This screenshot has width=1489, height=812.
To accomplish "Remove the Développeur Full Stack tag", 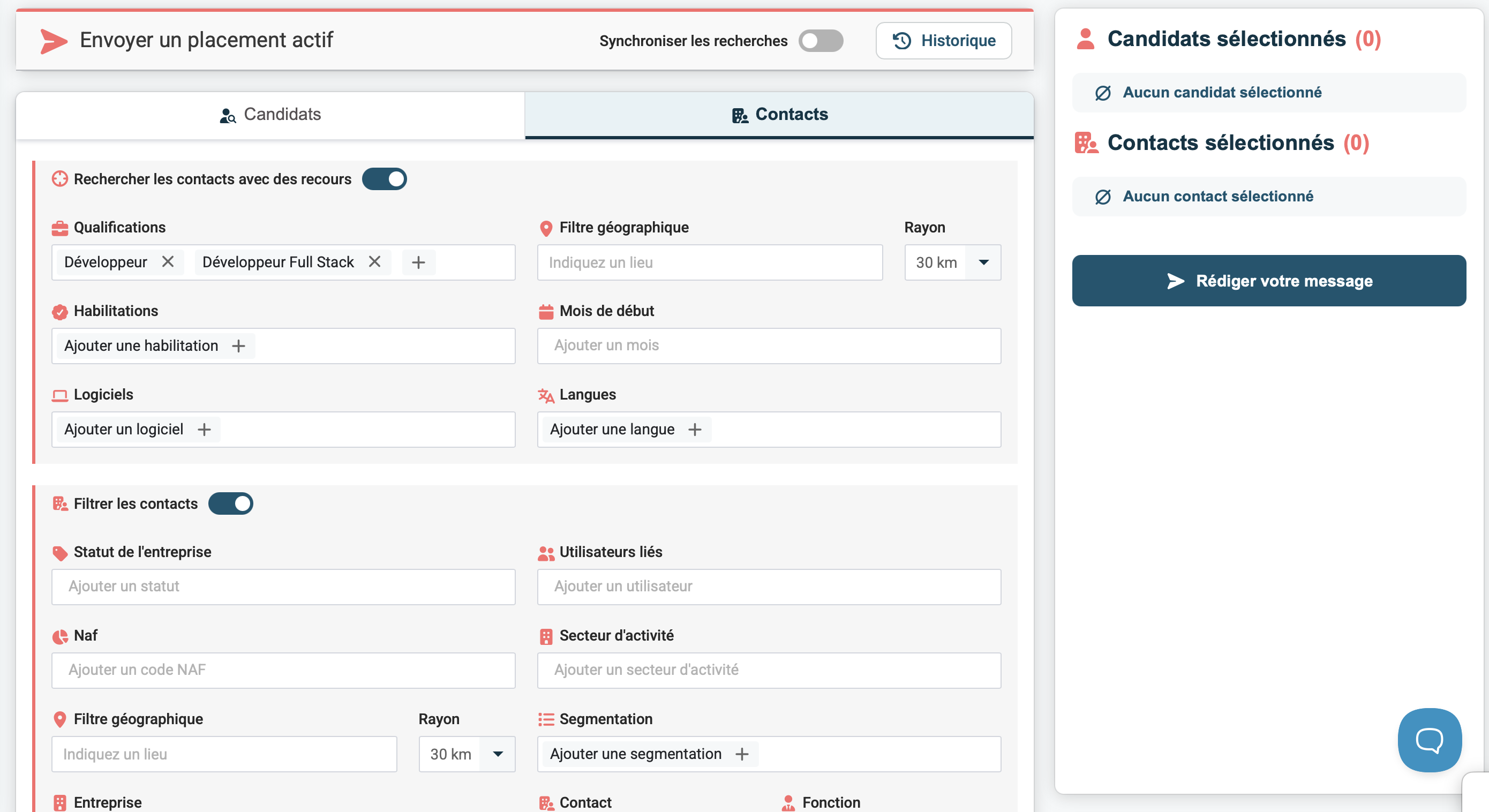I will (x=374, y=262).
